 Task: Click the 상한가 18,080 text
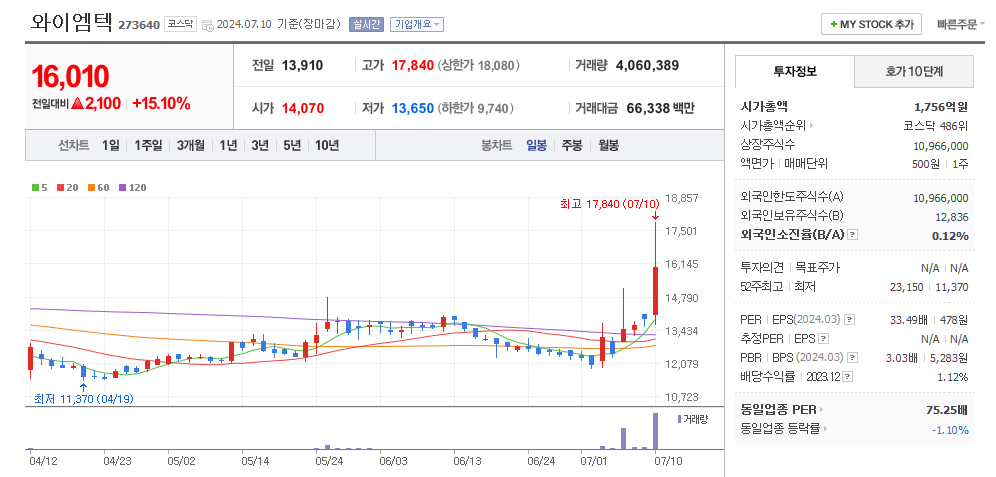point(479,65)
